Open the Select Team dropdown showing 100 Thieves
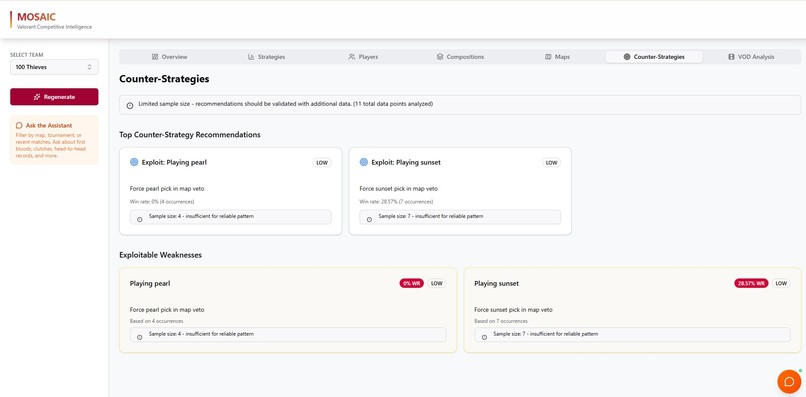This screenshot has width=806, height=397. (x=54, y=67)
